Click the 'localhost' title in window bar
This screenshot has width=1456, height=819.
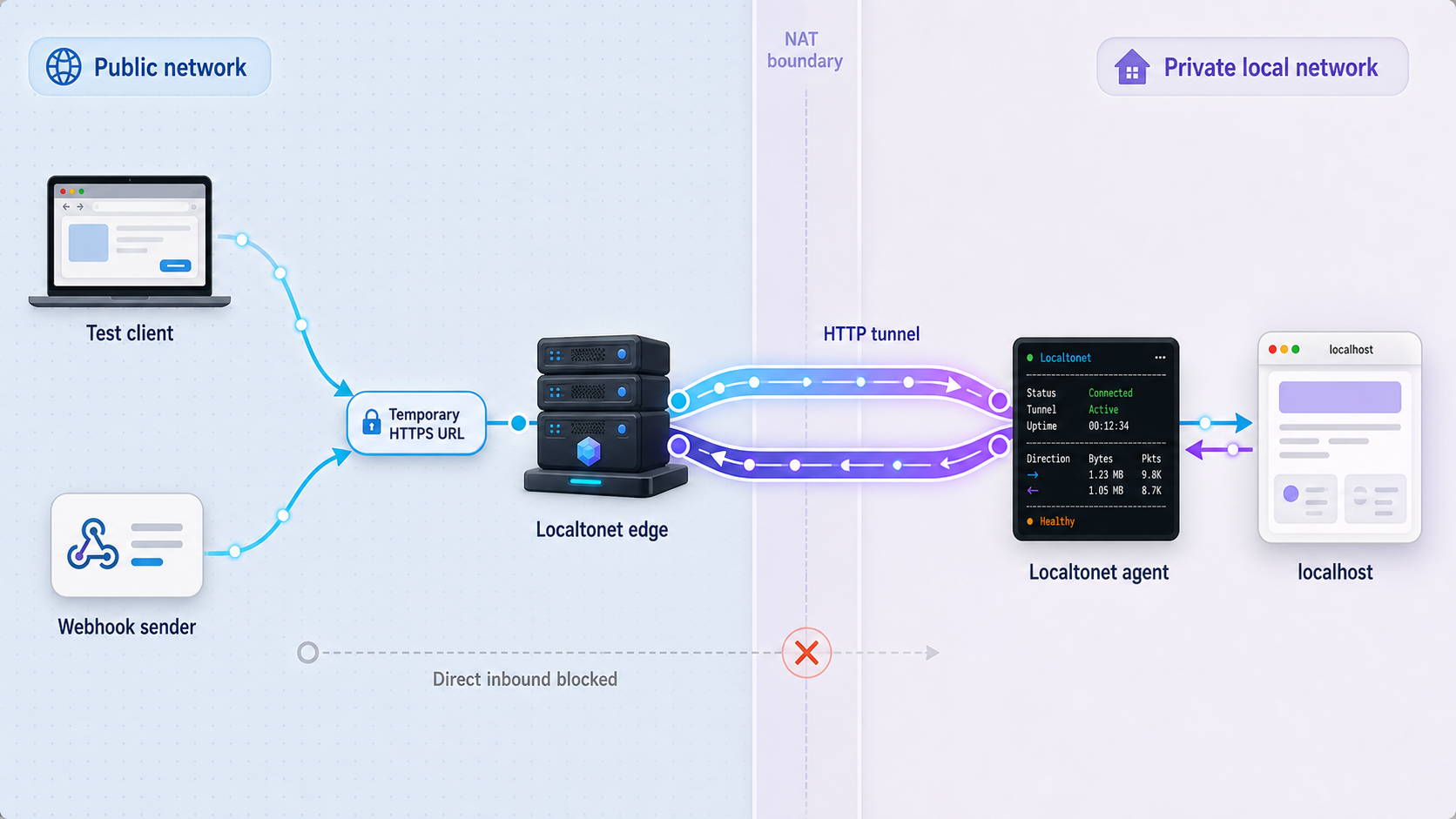click(1351, 349)
